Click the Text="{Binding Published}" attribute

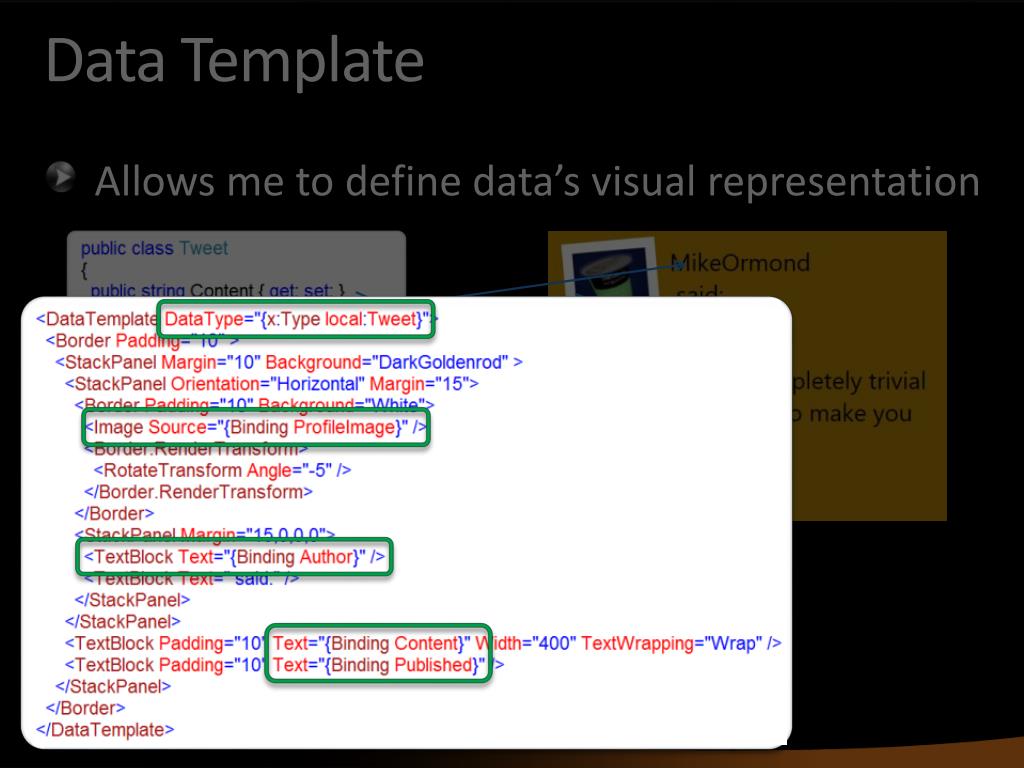[379, 665]
